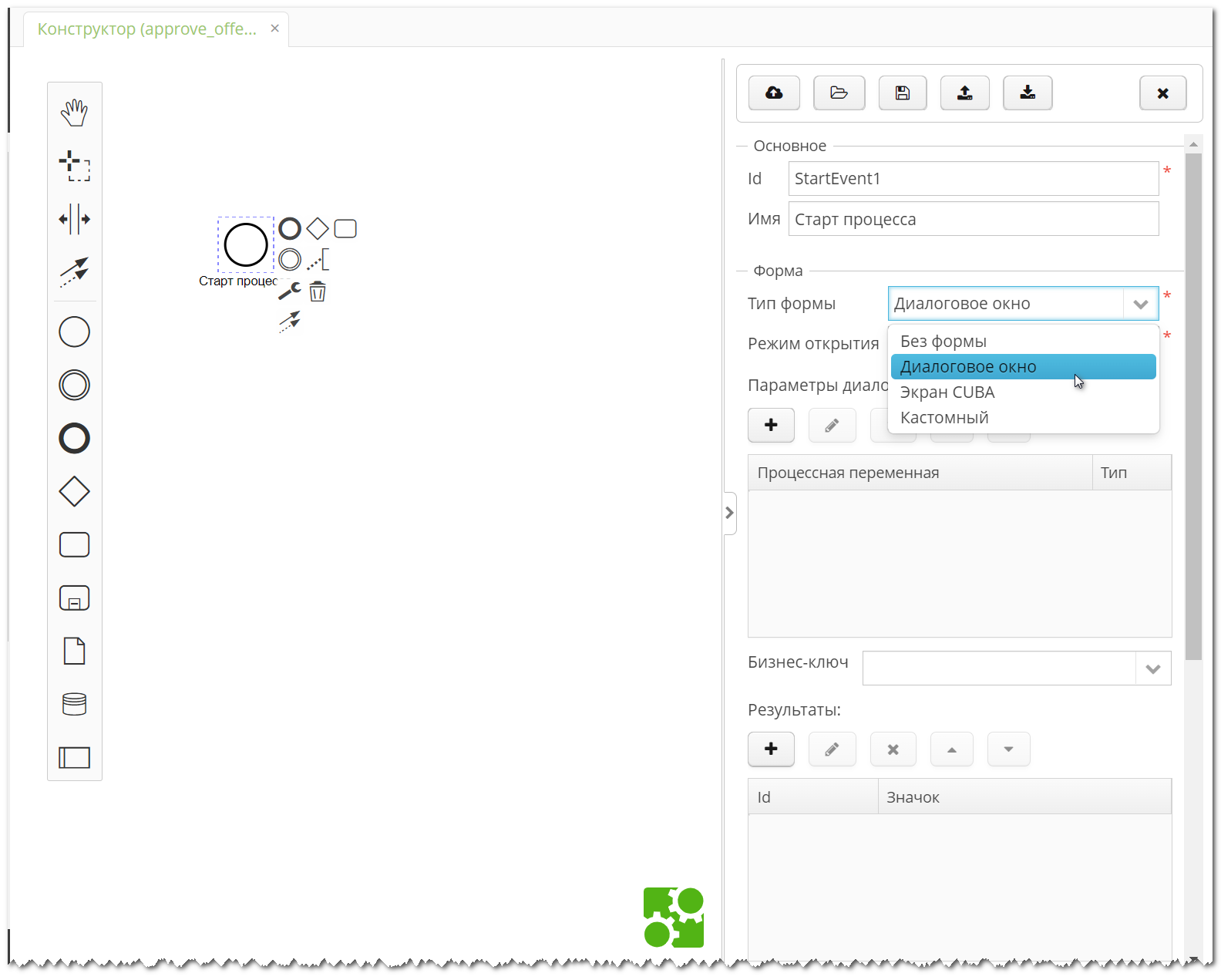
Task: Add a result with plus button
Action: pyautogui.click(x=771, y=749)
